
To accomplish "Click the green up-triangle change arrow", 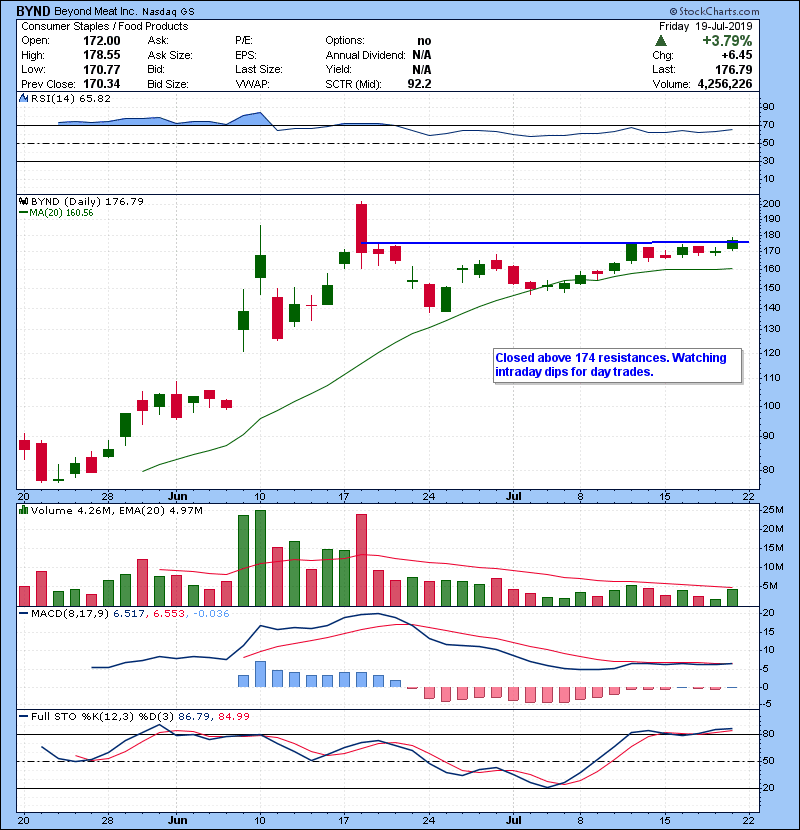I will pos(660,41).
